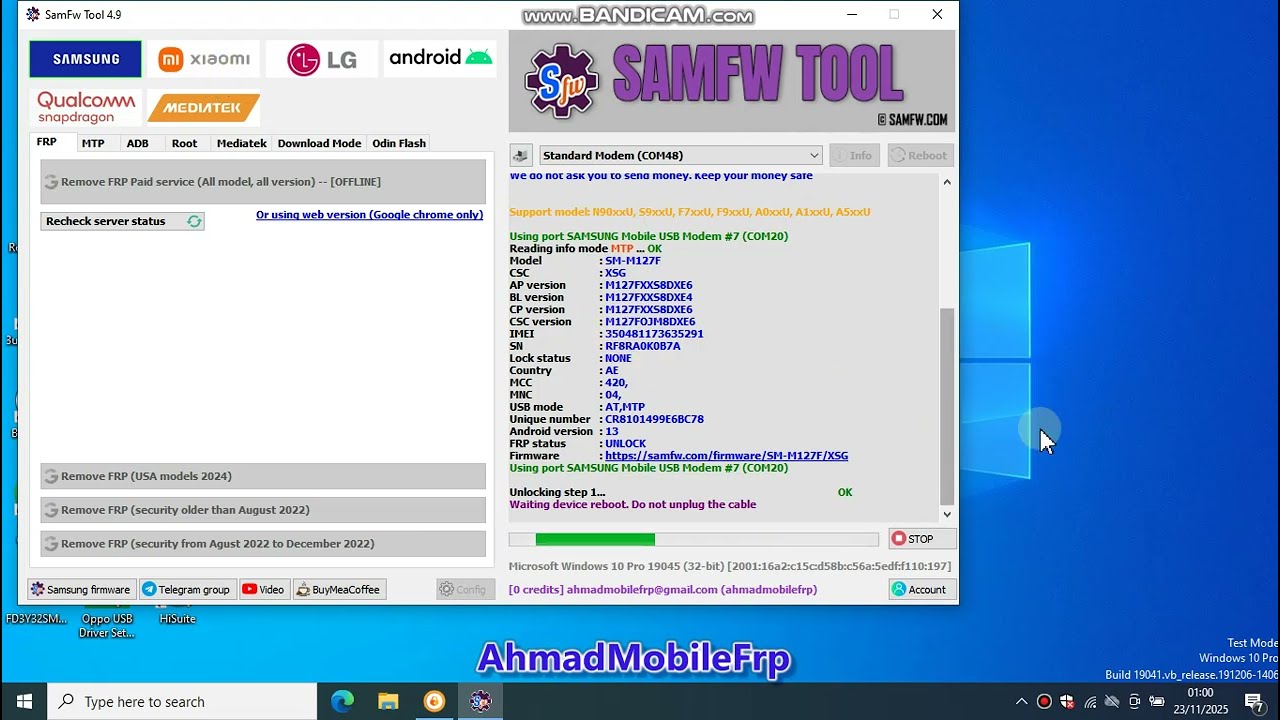Click the Video button
This screenshot has height=720, width=1280.
(264, 589)
